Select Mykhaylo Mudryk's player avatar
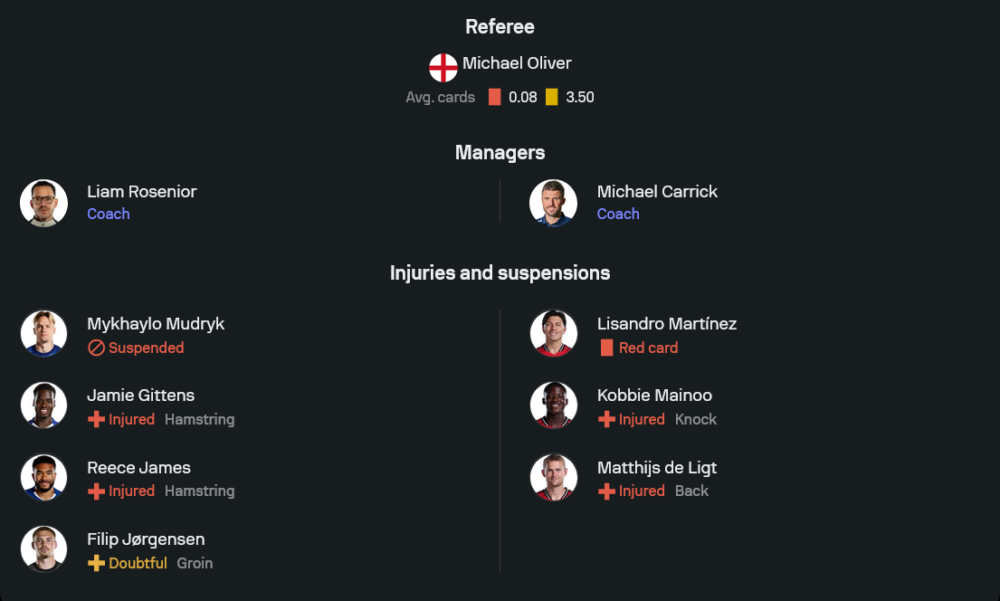 [x=44, y=334]
